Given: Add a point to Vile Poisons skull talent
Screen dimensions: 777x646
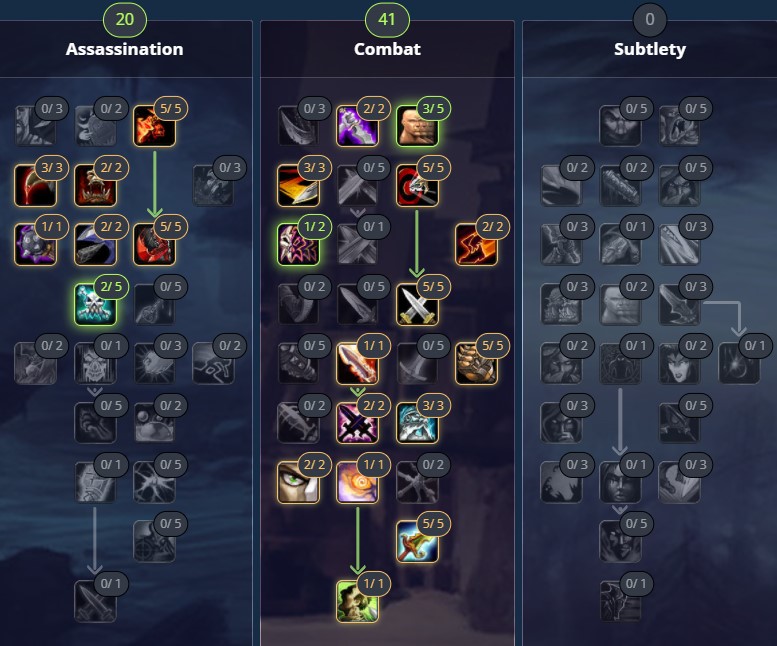Looking at the screenshot, I should 95,304.
